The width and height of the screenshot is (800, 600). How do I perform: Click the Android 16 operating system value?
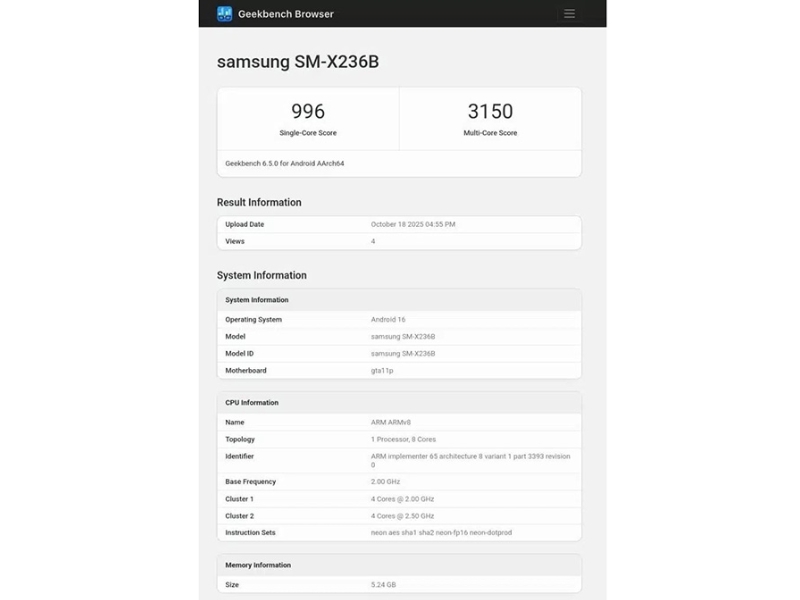click(x=390, y=320)
